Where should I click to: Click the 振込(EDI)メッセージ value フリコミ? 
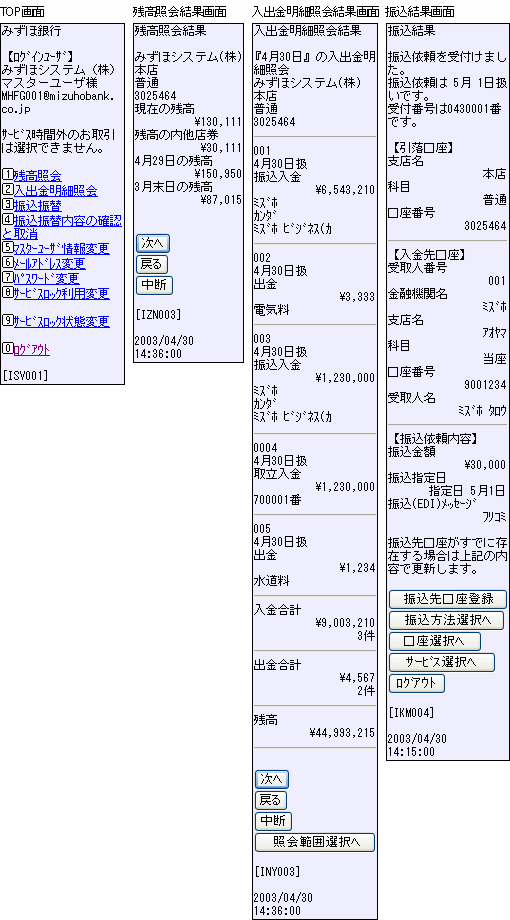(494, 516)
